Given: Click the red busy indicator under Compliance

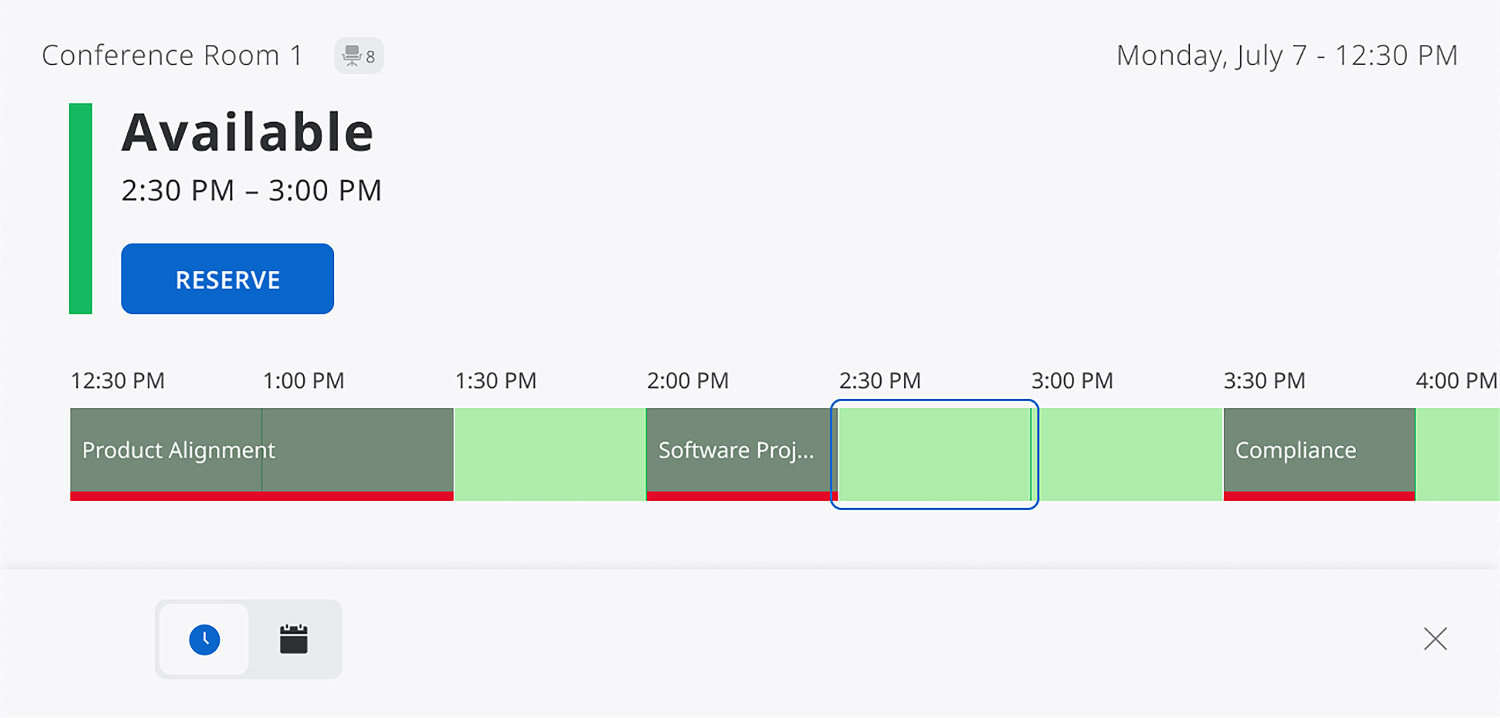Looking at the screenshot, I should [x=1318, y=496].
